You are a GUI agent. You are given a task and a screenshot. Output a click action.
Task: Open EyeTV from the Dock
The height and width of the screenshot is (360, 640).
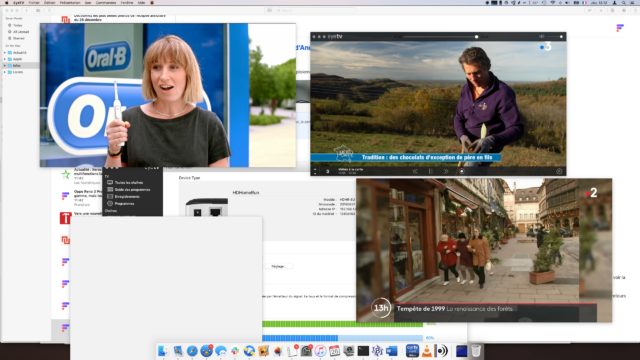tap(412, 351)
